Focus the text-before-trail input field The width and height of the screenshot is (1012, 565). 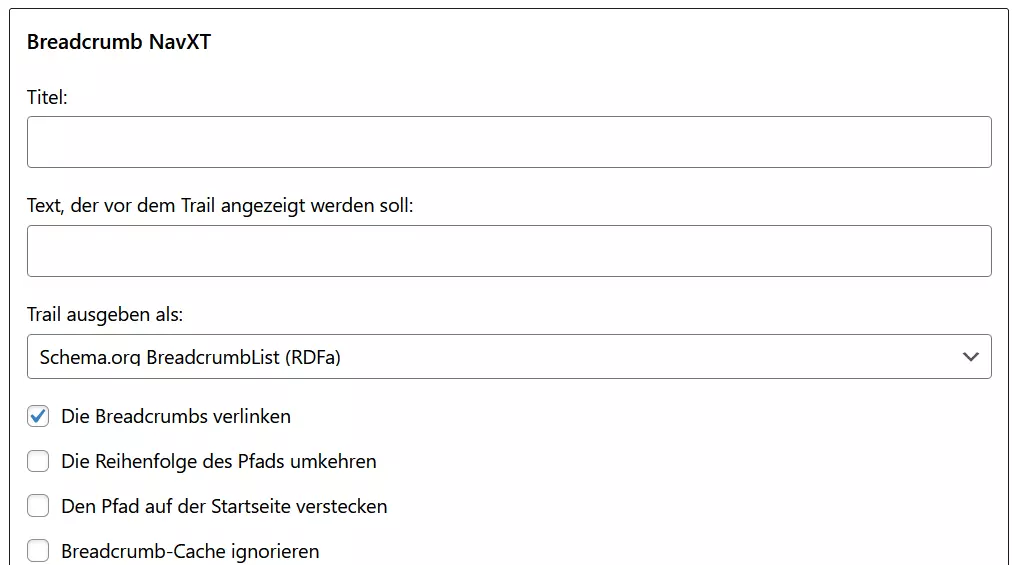[x=509, y=251]
